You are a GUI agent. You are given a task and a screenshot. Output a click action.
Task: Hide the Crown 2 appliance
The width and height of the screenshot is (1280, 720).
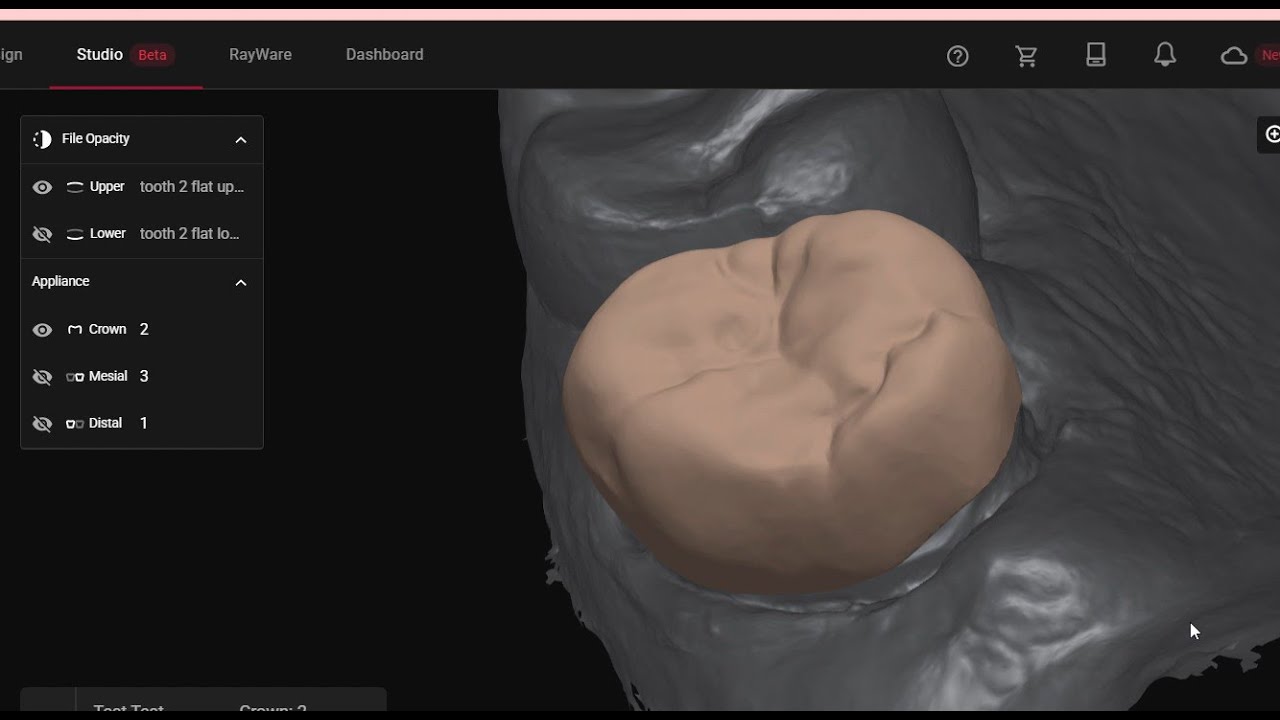[42, 329]
